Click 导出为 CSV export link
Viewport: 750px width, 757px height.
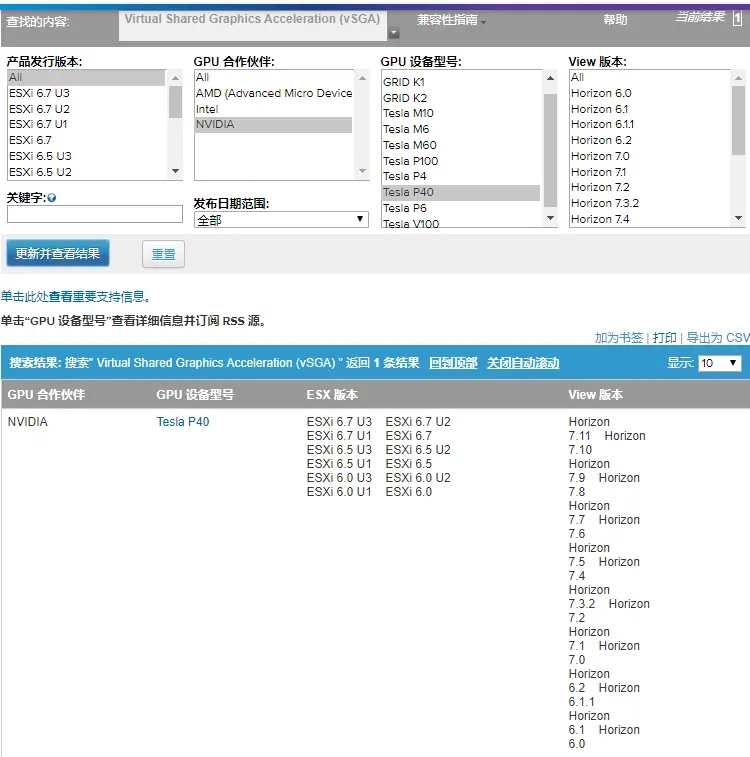[718, 337]
